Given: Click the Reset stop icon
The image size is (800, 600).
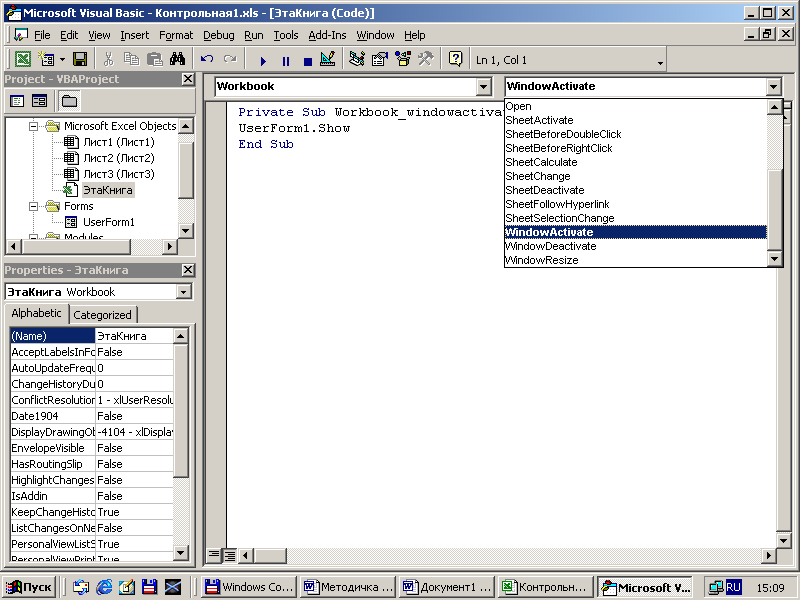Looking at the screenshot, I should (x=308, y=61).
